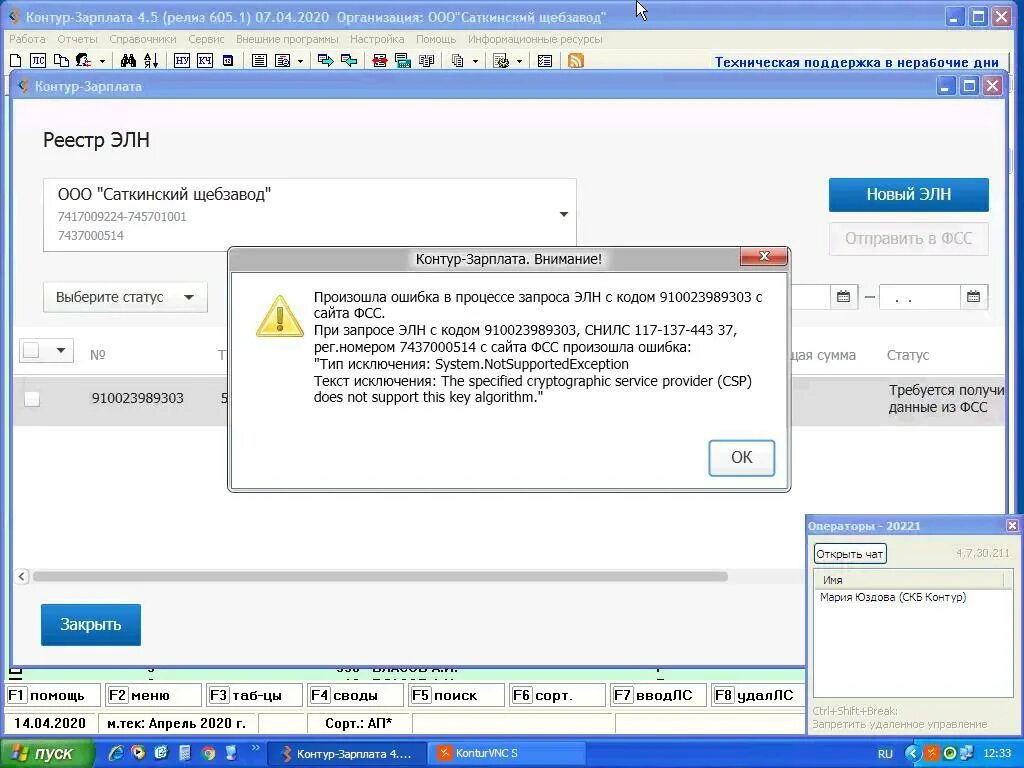Click the employee head toolbar icon
The image size is (1024, 768).
(x=84, y=61)
